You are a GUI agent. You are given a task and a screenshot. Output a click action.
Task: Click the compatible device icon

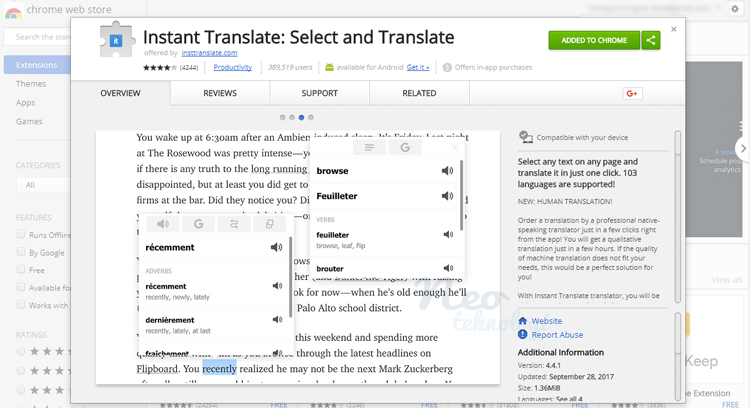tap(526, 137)
